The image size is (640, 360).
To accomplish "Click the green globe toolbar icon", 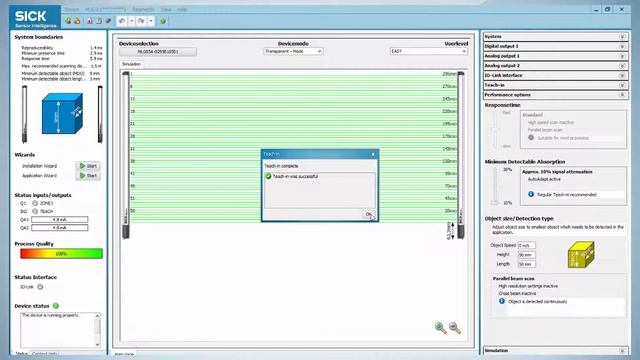I will click(163, 21).
